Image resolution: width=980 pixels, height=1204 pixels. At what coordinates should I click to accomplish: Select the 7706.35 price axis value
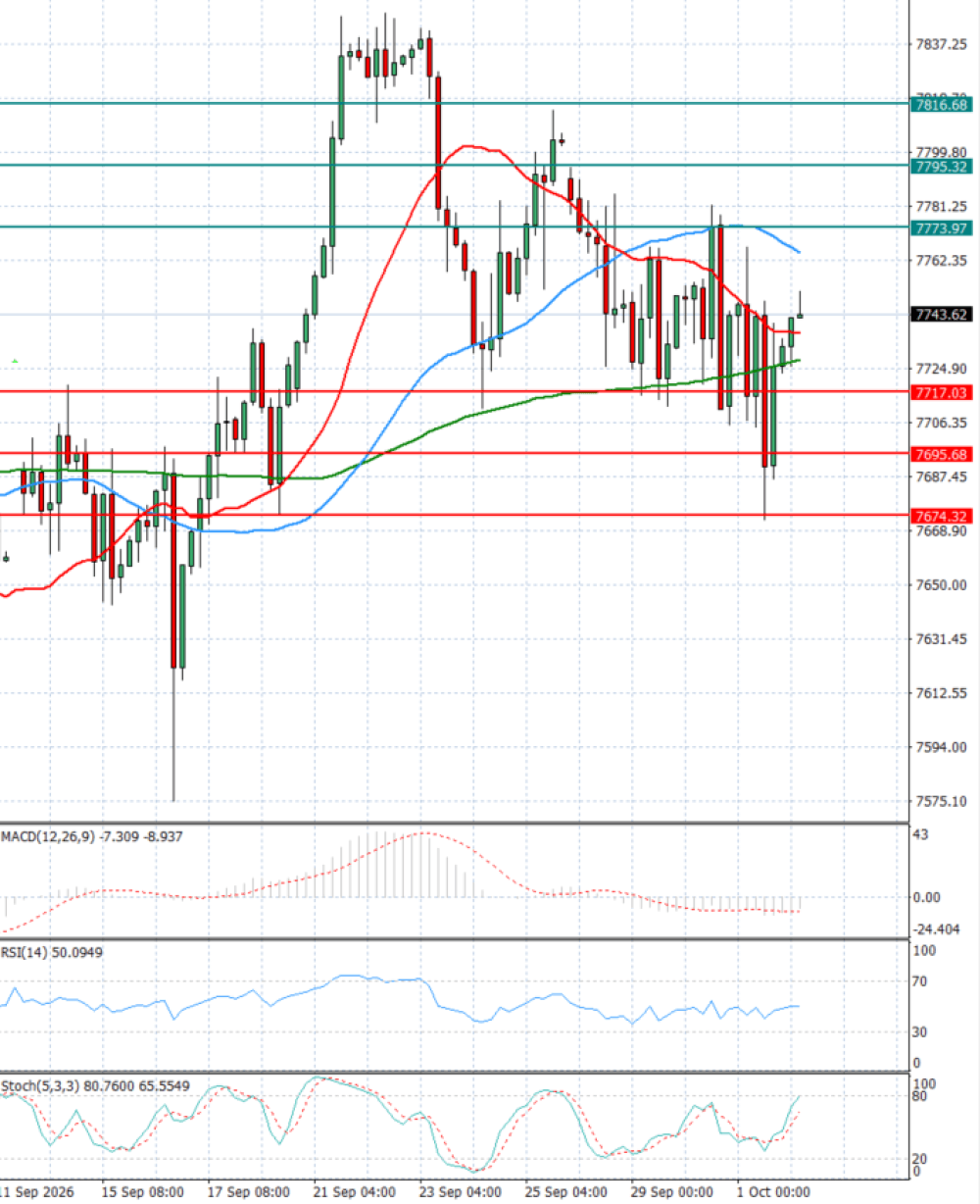tap(941, 423)
